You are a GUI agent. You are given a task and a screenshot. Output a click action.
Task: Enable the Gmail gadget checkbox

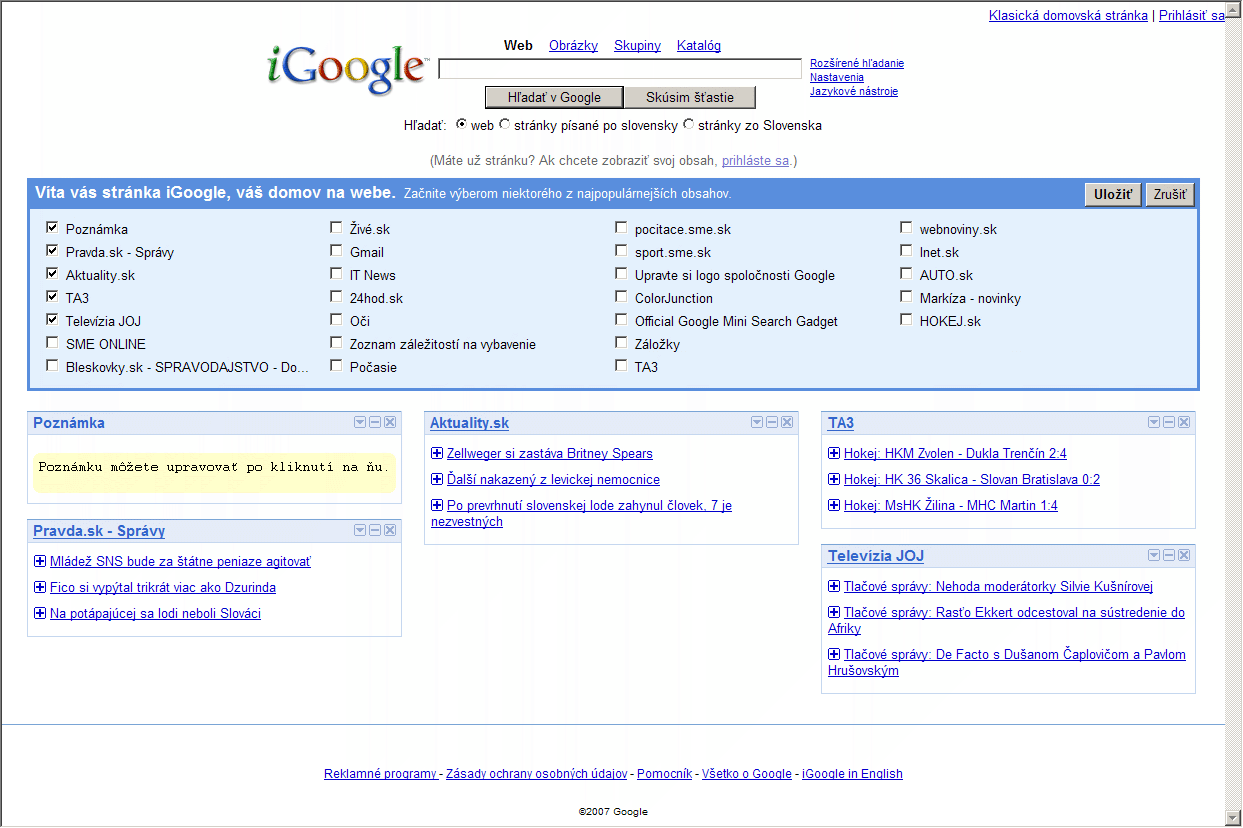click(336, 251)
